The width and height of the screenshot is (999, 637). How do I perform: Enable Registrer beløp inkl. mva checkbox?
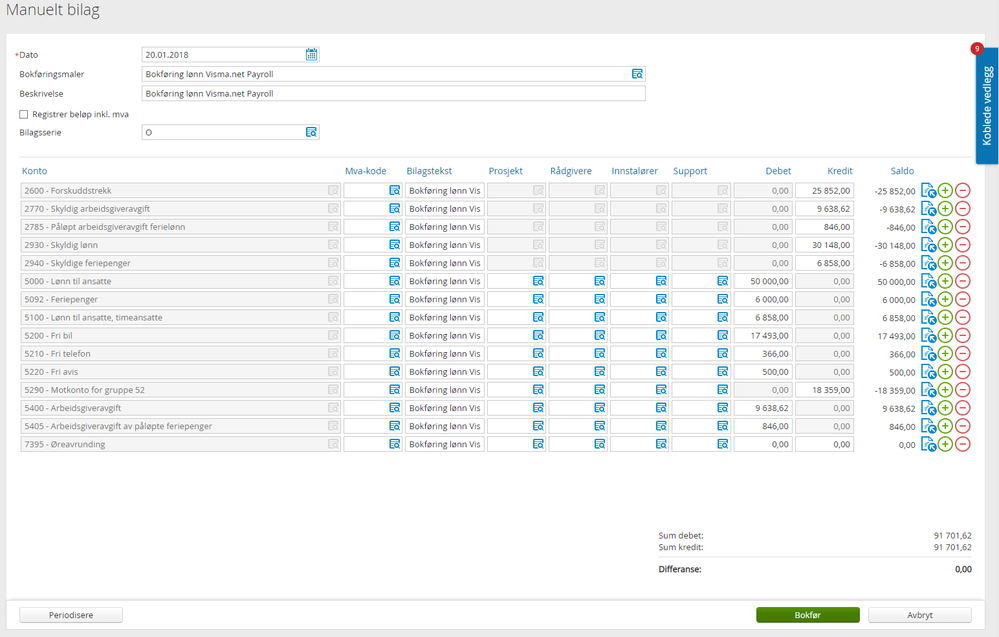[x=24, y=114]
